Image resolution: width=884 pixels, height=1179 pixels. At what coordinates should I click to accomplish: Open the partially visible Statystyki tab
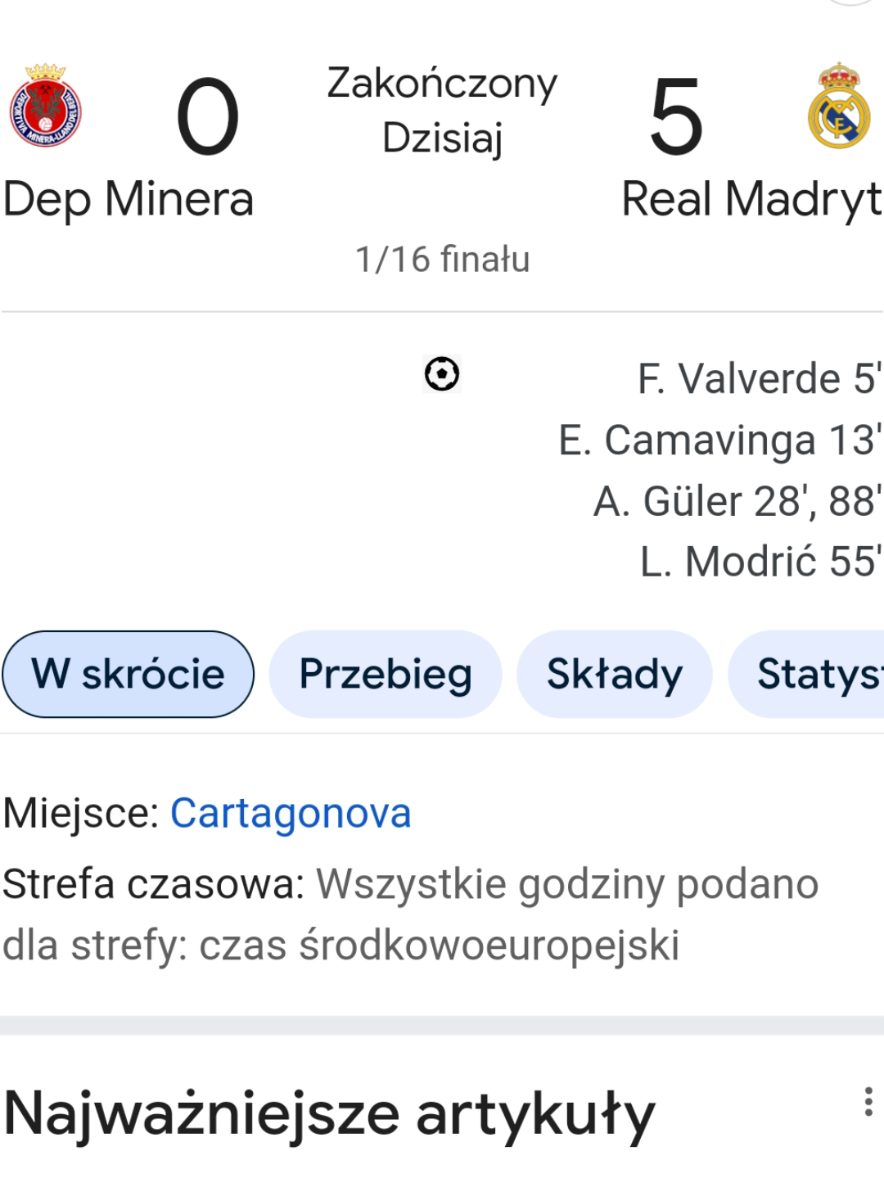tap(807, 674)
